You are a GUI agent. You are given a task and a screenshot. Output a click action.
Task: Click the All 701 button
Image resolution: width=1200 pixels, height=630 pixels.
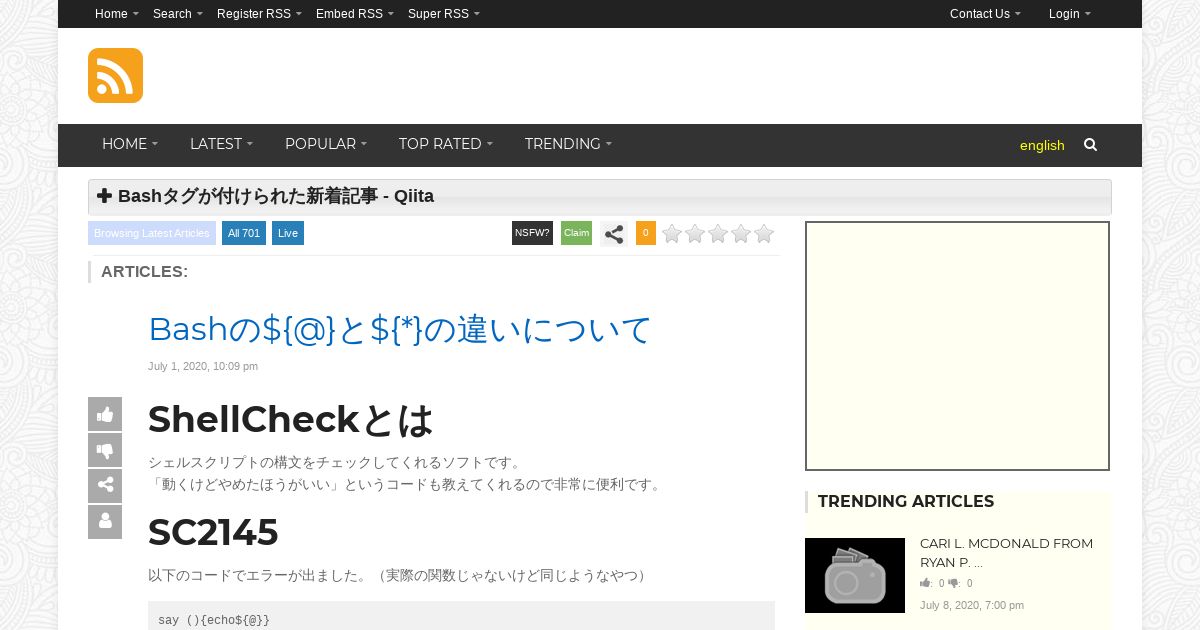pyautogui.click(x=244, y=233)
